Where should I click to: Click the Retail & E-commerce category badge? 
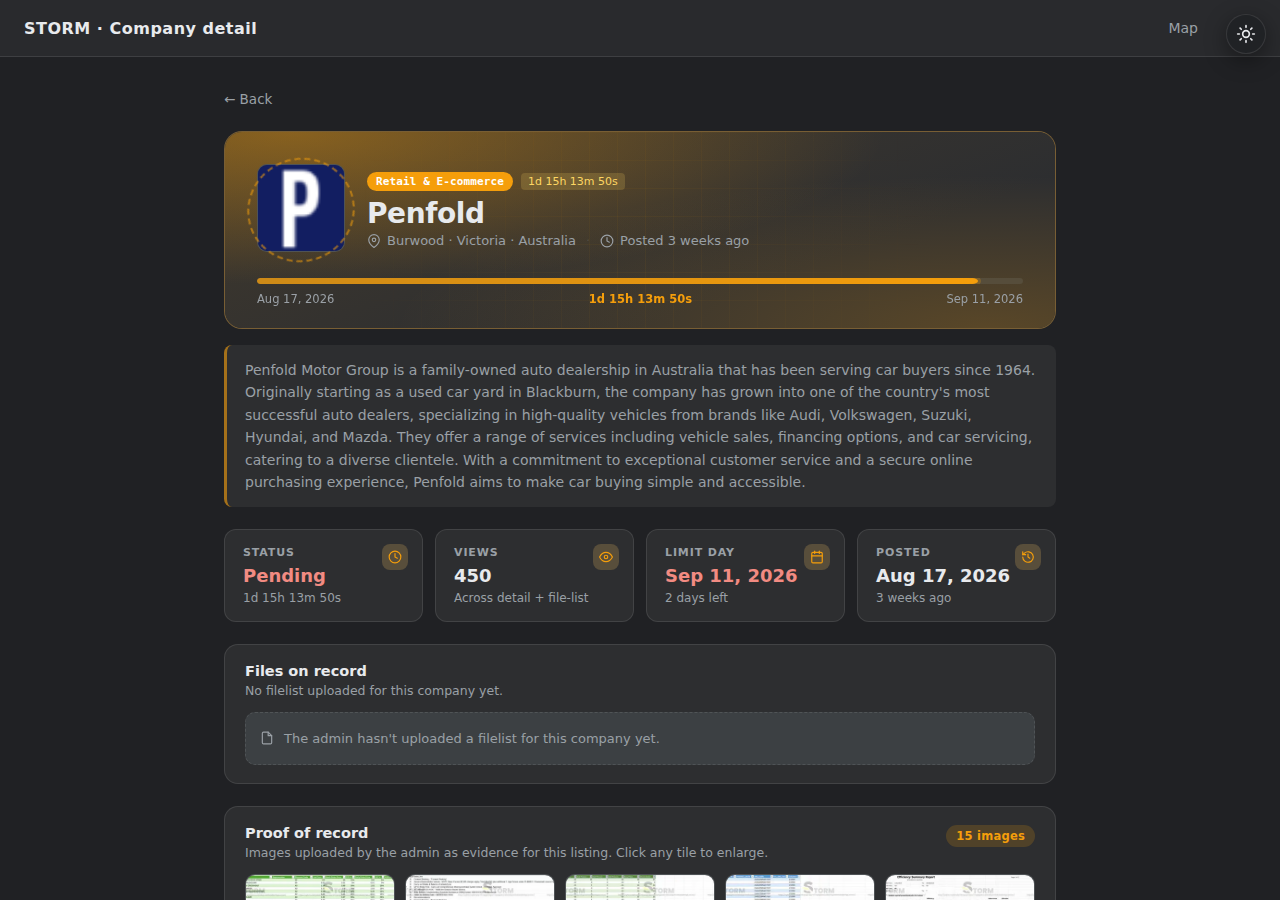point(440,181)
